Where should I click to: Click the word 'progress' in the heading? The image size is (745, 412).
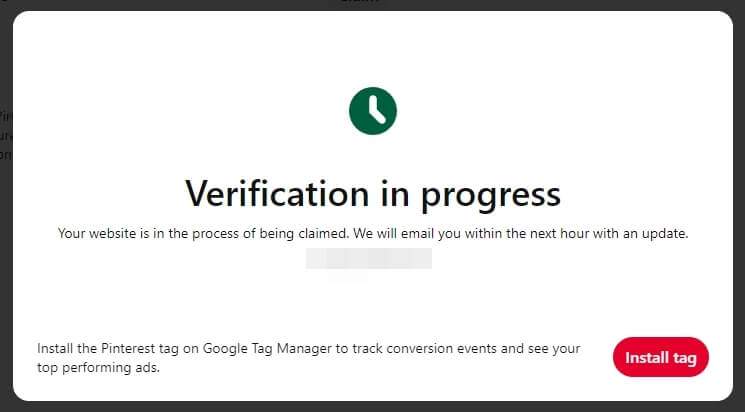(491, 196)
